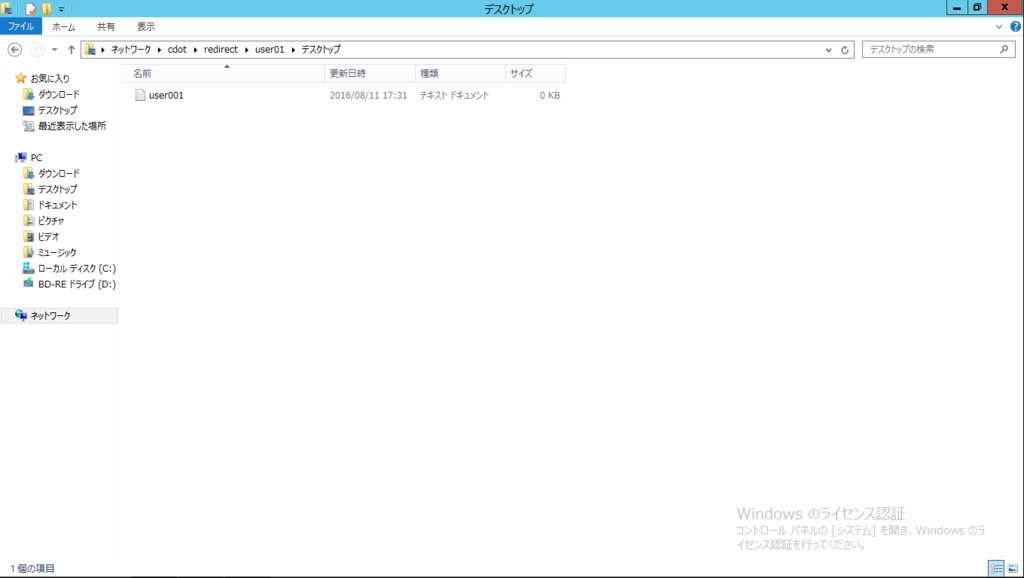
Task: Select お気に入り star icon in the navigation pane
Action: click(21, 78)
